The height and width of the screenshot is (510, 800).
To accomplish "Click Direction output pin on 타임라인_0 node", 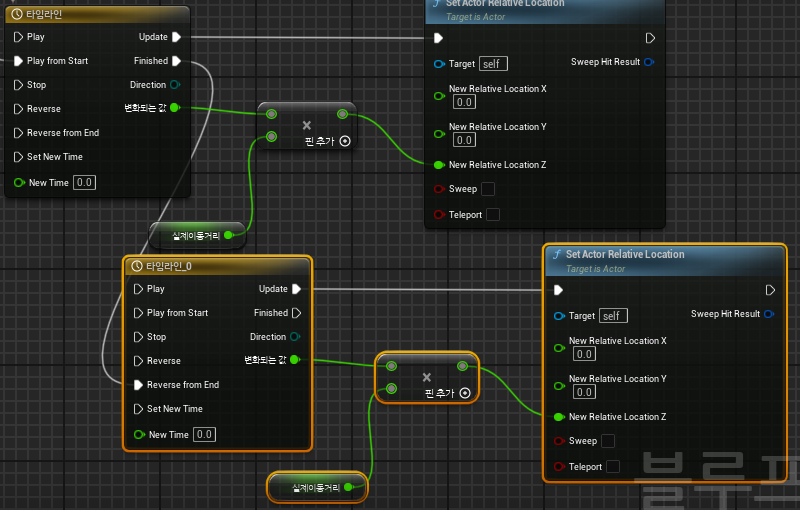I will click(295, 337).
